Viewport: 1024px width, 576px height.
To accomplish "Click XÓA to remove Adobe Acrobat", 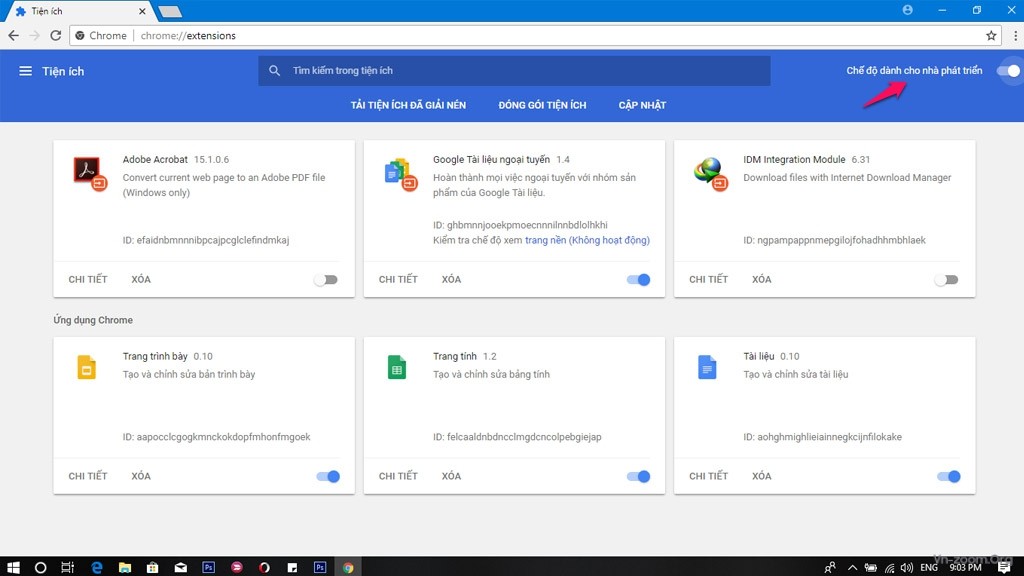I will pyautogui.click(x=141, y=280).
